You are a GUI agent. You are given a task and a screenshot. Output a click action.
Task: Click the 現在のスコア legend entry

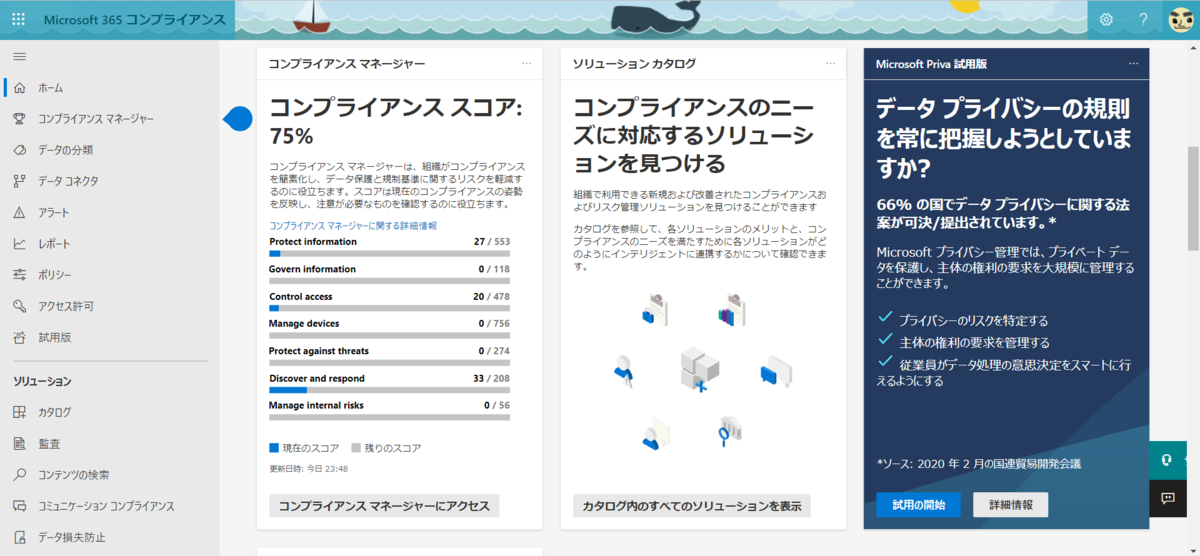pyautogui.click(x=304, y=448)
